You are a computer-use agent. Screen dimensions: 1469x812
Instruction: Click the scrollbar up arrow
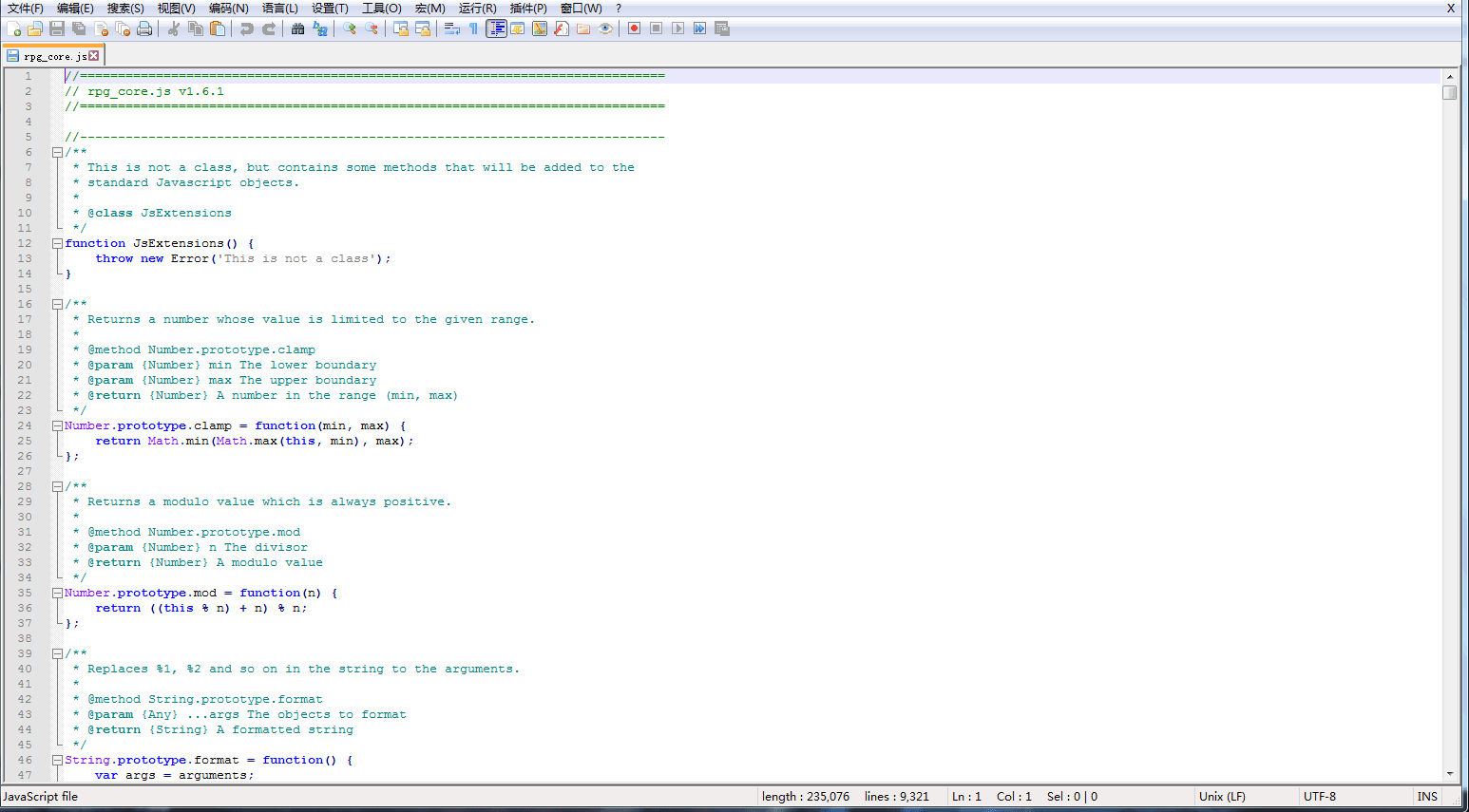[1449, 76]
